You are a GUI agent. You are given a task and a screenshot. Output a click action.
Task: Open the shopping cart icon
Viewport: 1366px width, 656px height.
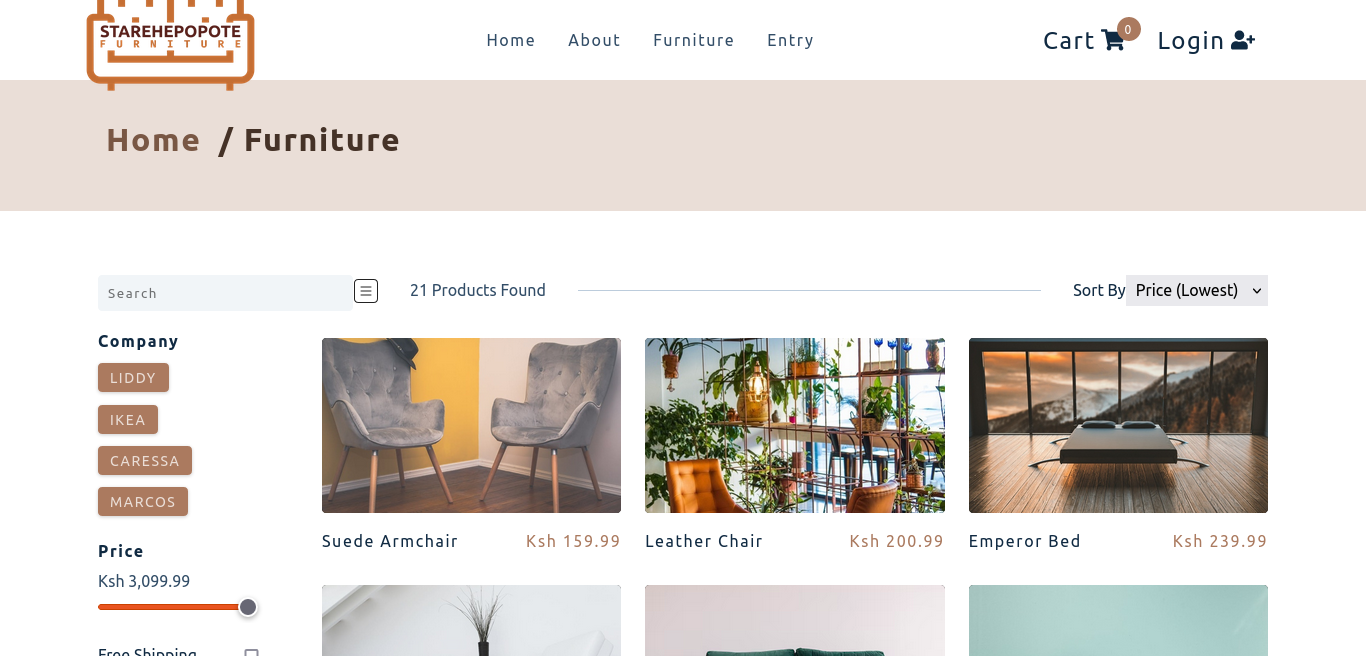coord(1112,40)
